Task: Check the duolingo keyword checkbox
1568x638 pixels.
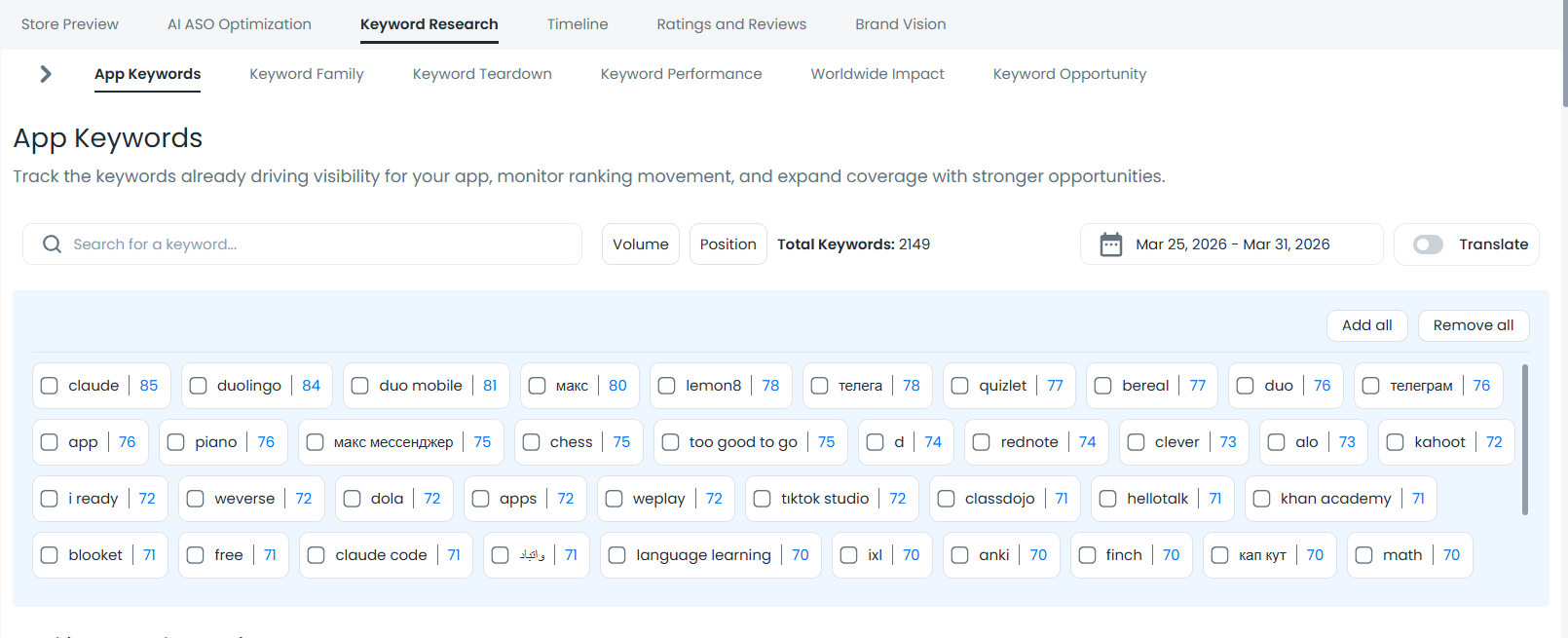Action: [198, 386]
